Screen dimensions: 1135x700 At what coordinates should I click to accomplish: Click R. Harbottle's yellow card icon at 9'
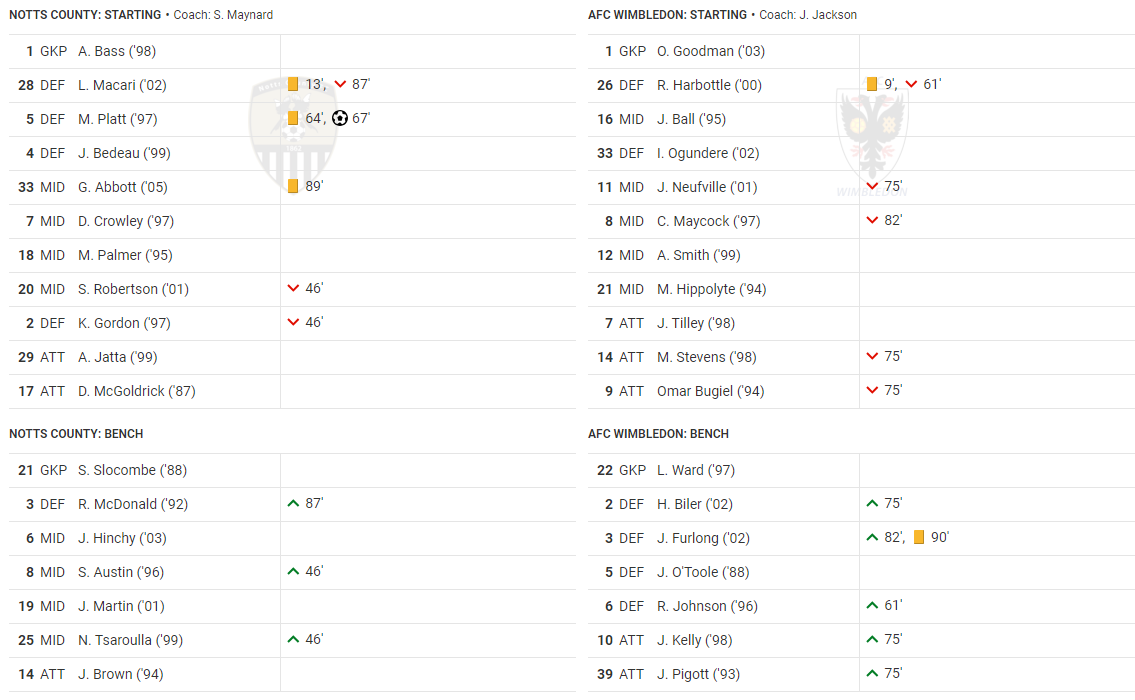[872, 84]
